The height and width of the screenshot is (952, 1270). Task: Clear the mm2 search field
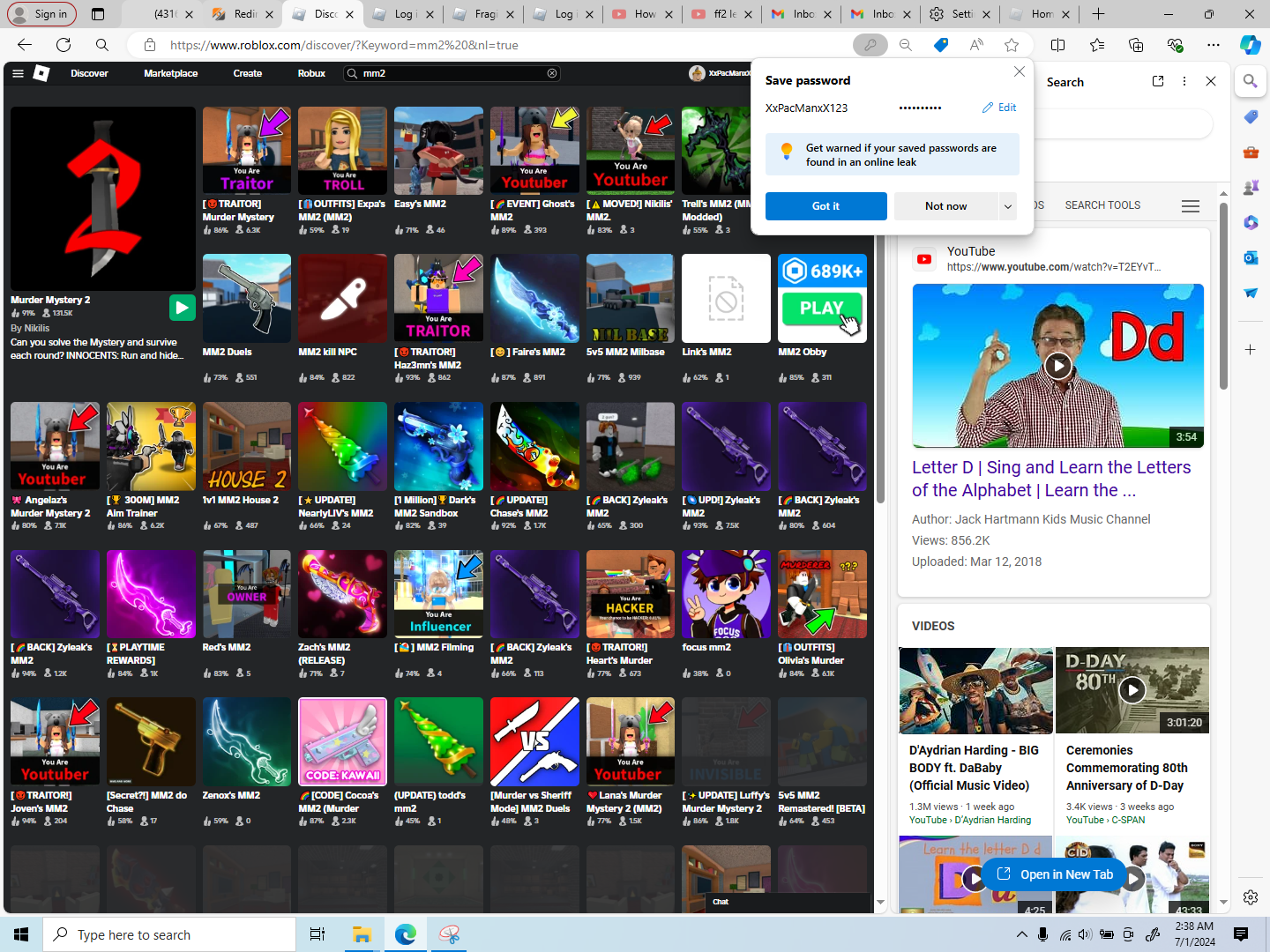[x=552, y=73]
